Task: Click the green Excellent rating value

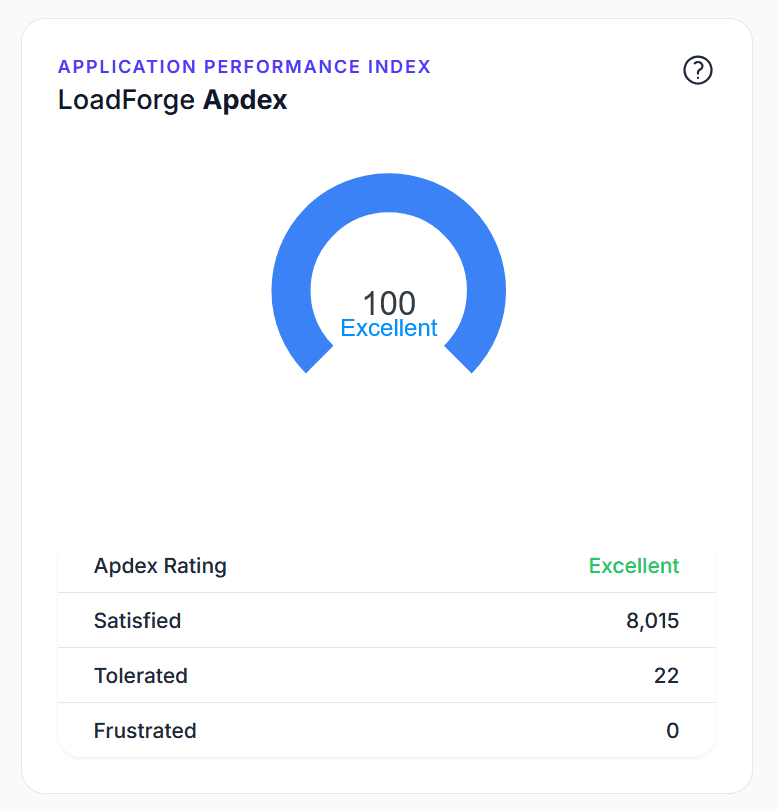Action: tap(633, 566)
